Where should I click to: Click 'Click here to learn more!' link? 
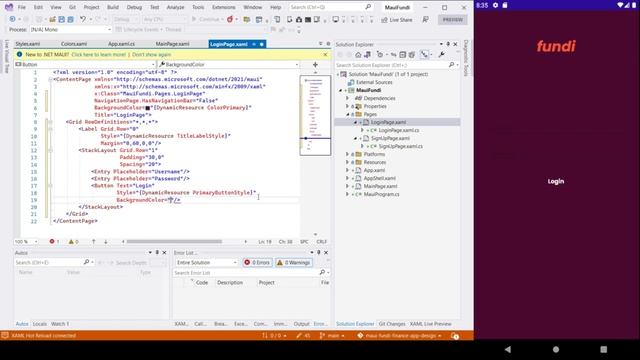pos(98,55)
